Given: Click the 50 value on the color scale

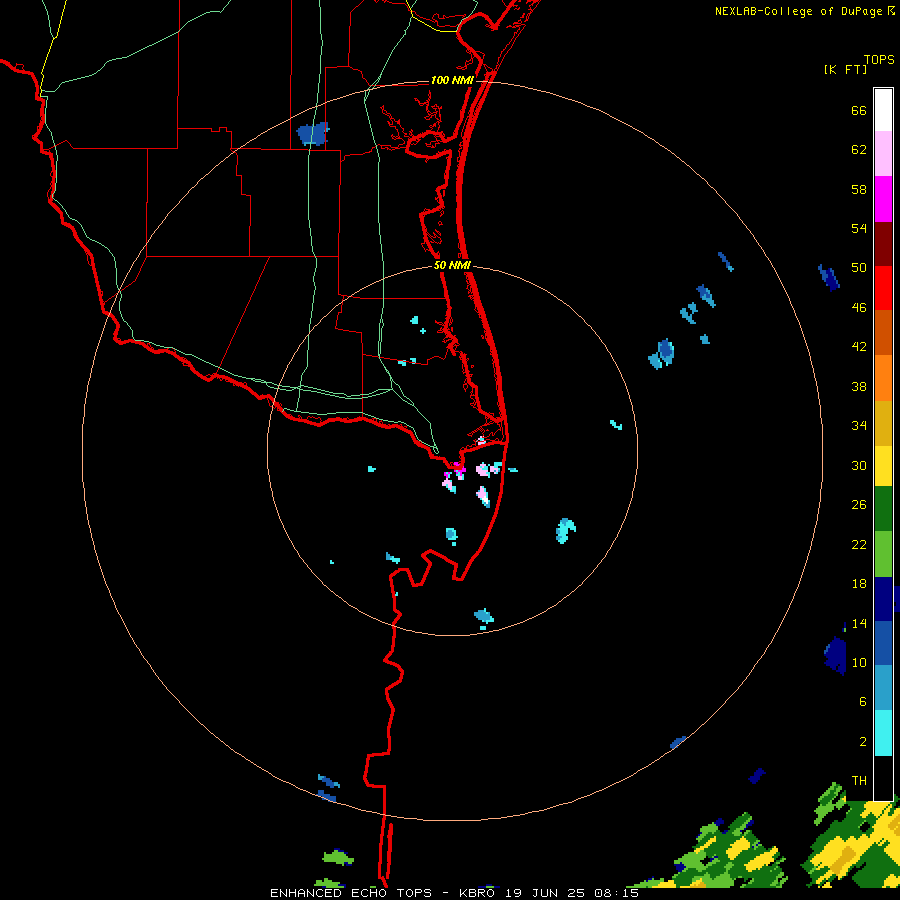Looking at the screenshot, I should click(859, 267).
